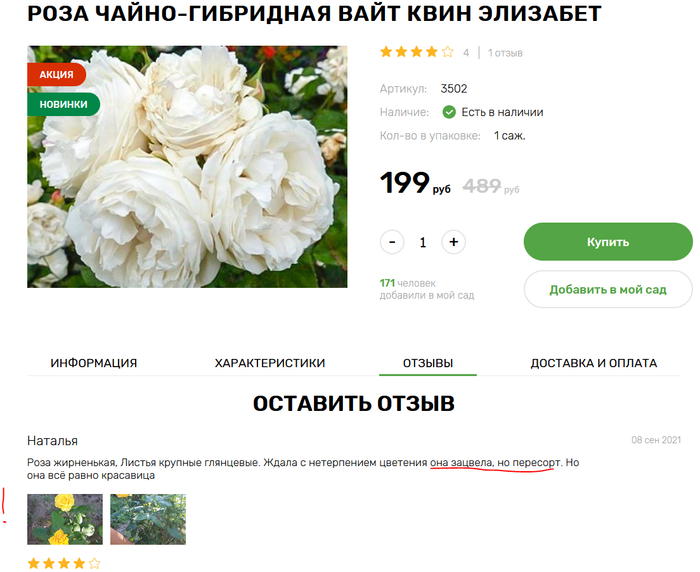Click the empty star in Наталья's review rating

pyautogui.click(x=94, y=564)
